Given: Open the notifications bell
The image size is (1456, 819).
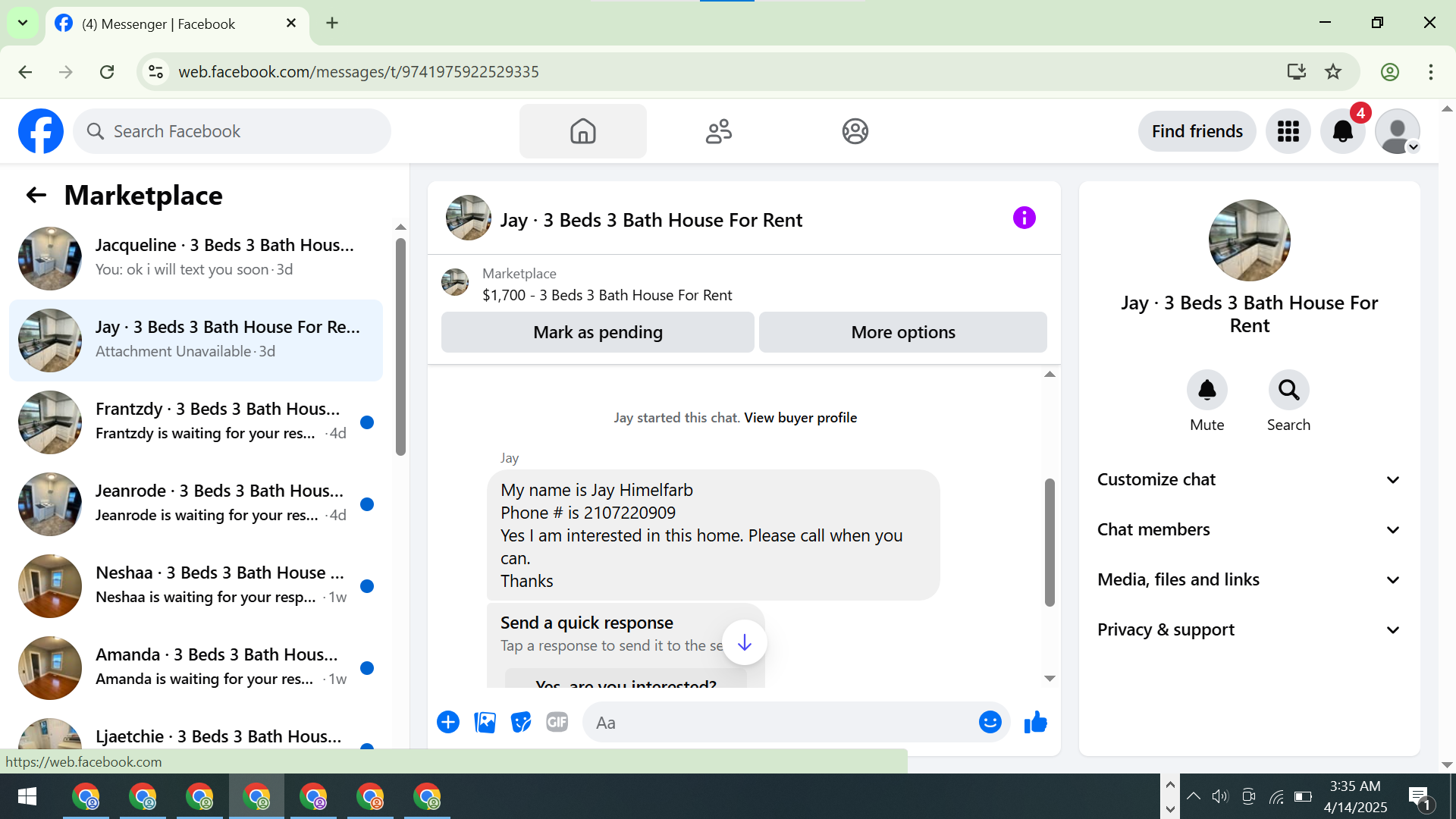Looking at the screenshot, I should 1342,132.
